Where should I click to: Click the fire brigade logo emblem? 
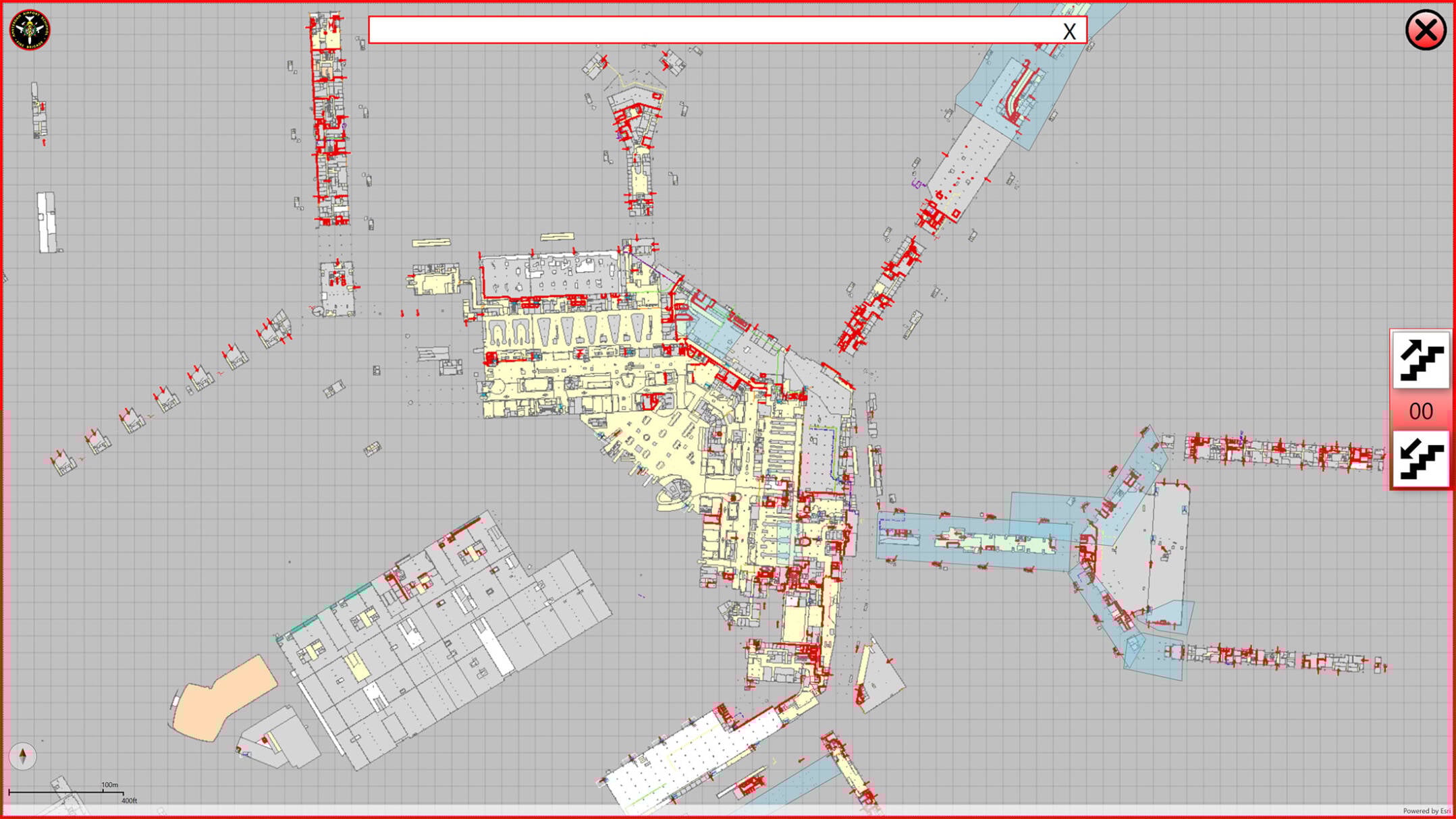tap(30, 30)
